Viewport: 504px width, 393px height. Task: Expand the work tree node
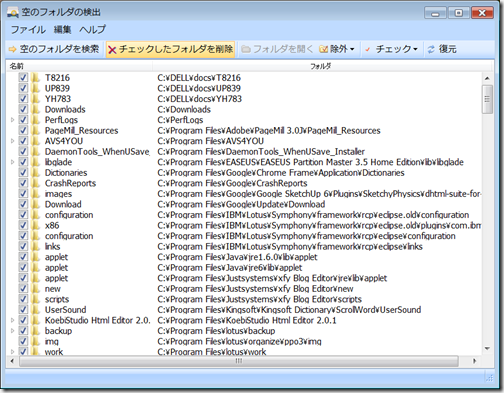[x=12, y=352]
